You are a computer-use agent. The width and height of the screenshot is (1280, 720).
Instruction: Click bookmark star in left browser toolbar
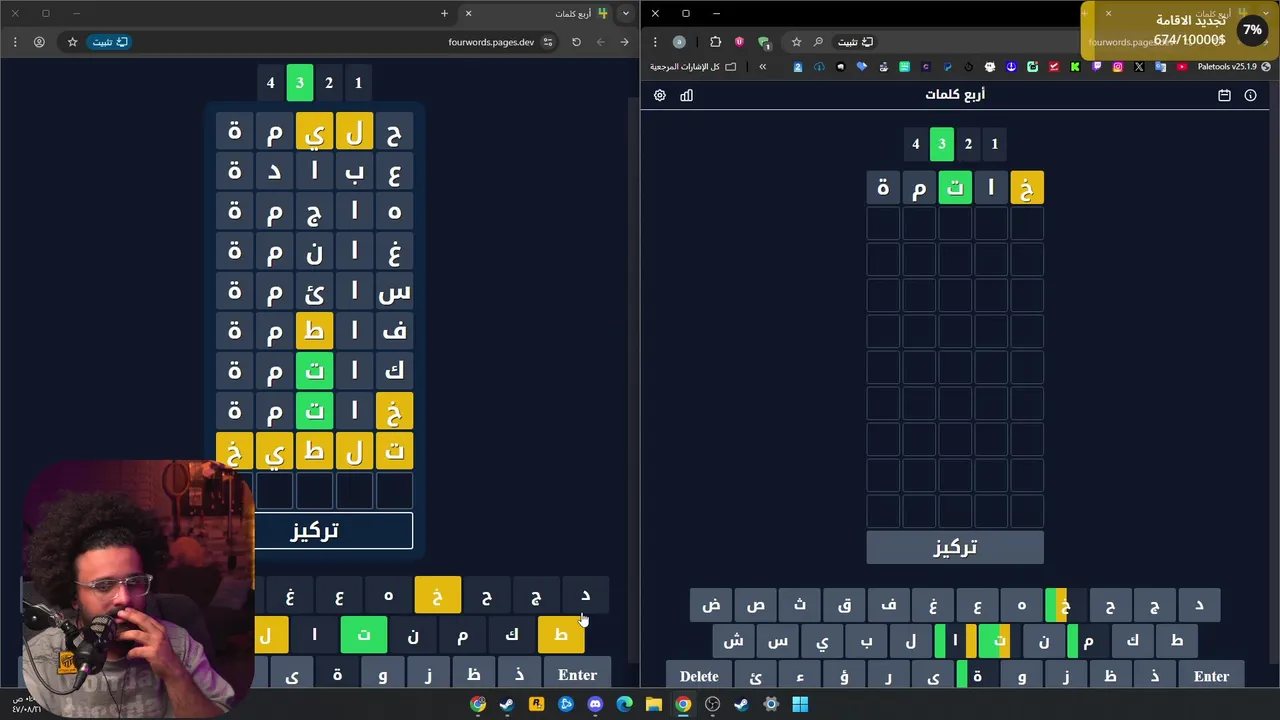pos(72,42)
